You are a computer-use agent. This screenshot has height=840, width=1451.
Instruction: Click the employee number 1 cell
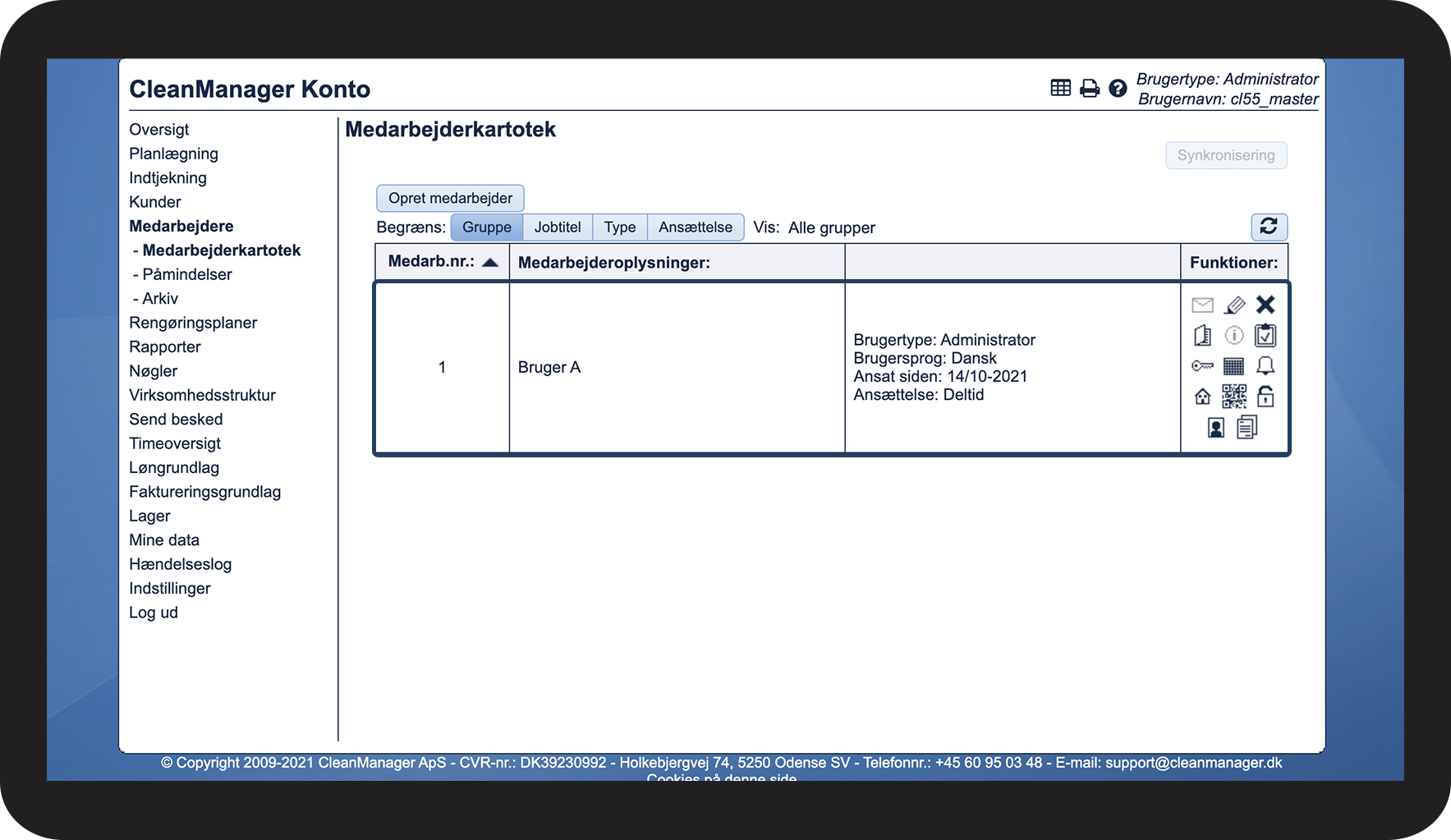pyautogui.click(x=442, y=367)
